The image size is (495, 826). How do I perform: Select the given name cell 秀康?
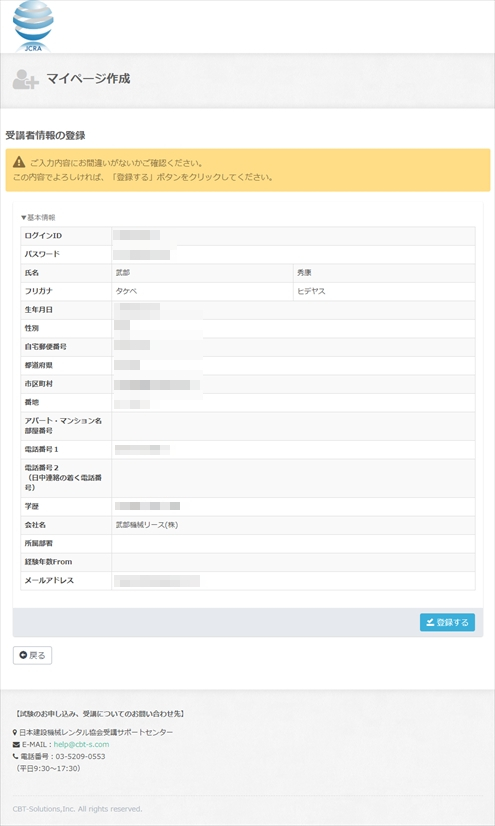point(384,273)
